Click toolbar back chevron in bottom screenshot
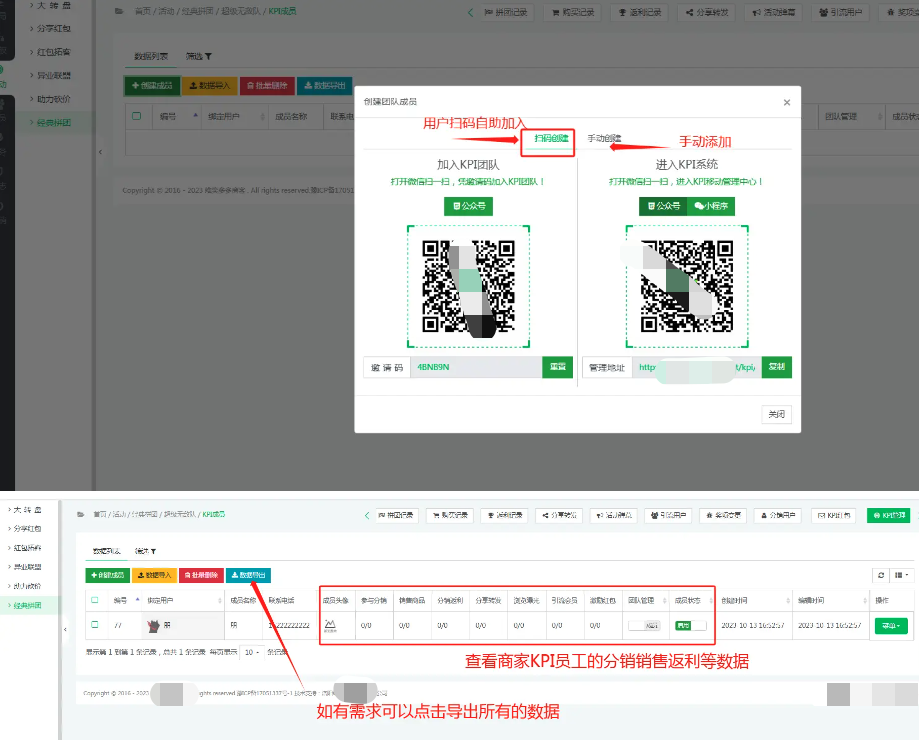This screenshot has width=919, height=740. pyautogui.click(x=367, y=516)
